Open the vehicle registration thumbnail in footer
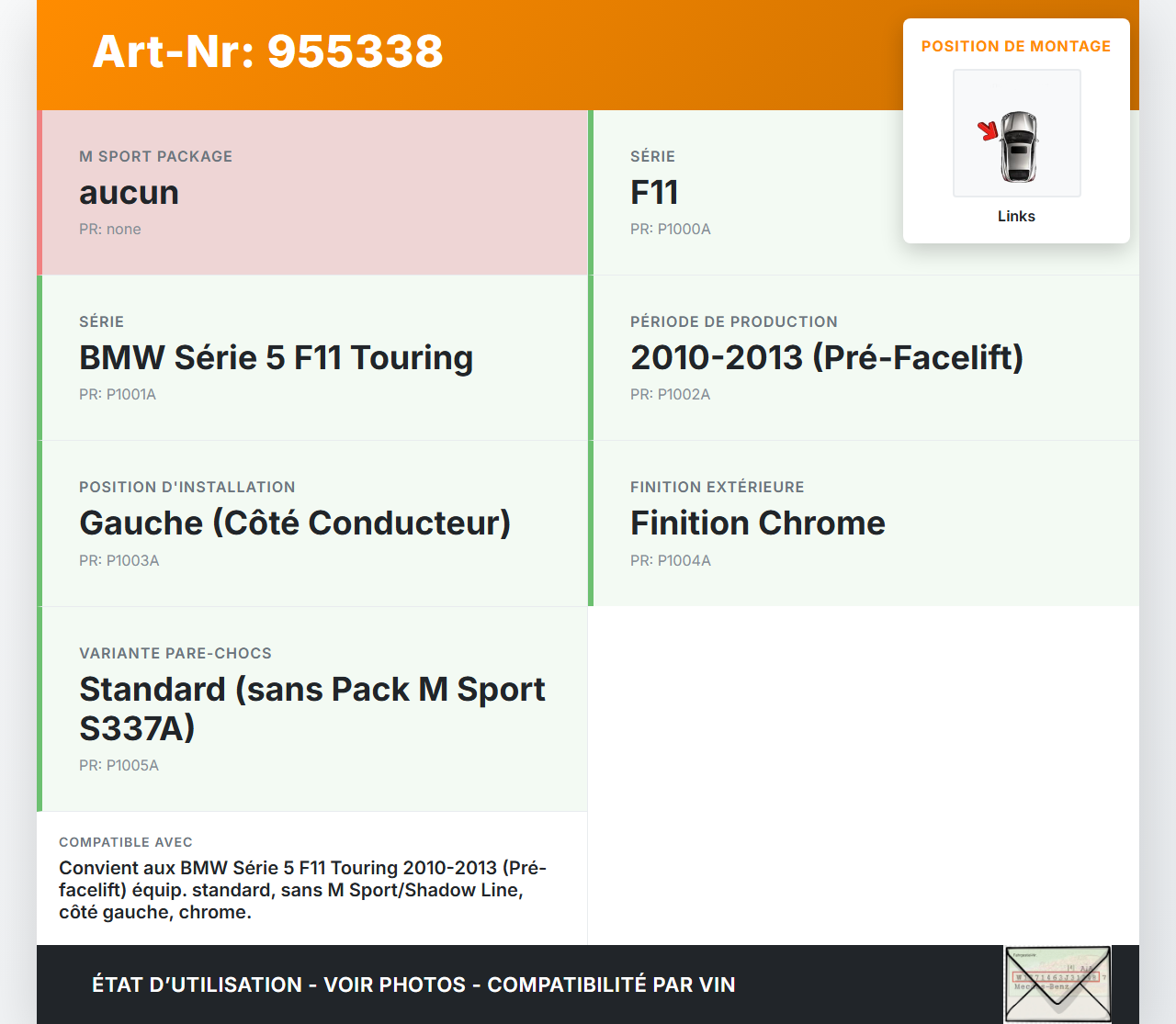 (x=1057, y=984)
